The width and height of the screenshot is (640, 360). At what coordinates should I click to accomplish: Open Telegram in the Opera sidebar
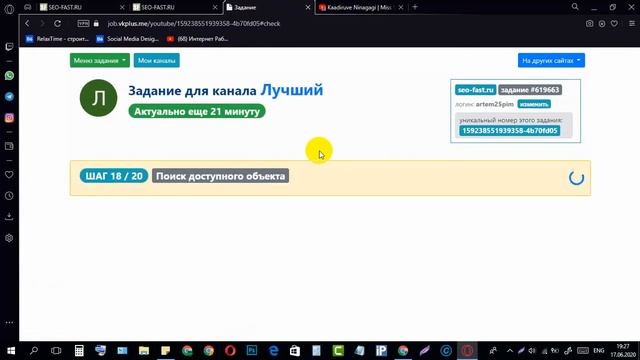pyautogui.click(x=9, y=97)
